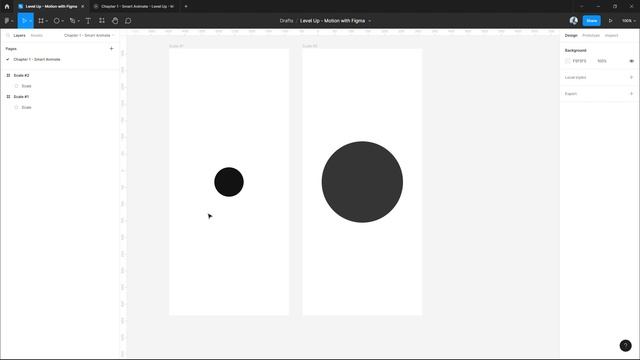Open Help and resources button
The height and width of the screenshot is (360, 640).
pyautogui.click(x=625, y=345)
